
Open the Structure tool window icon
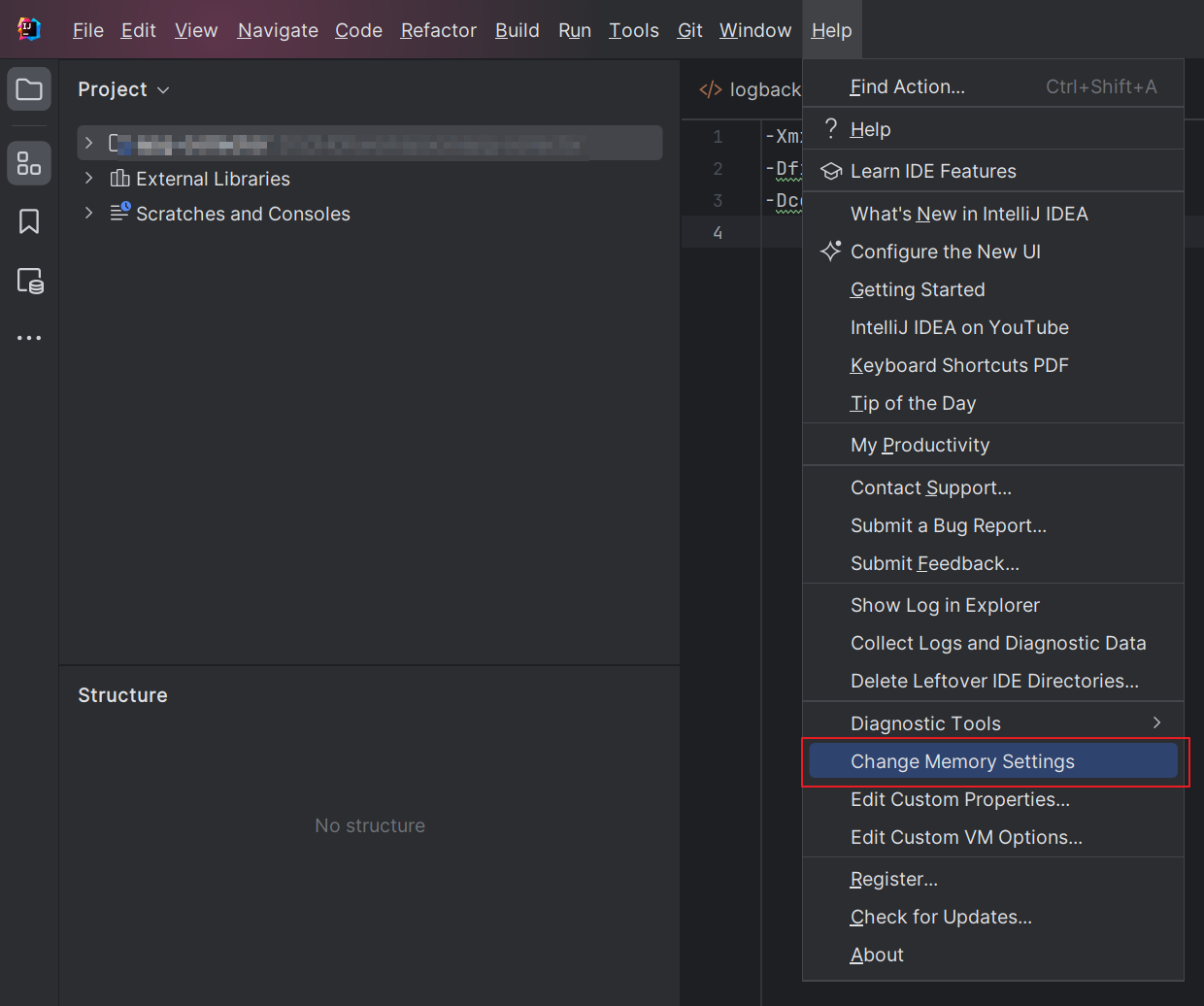pos(29,163)
